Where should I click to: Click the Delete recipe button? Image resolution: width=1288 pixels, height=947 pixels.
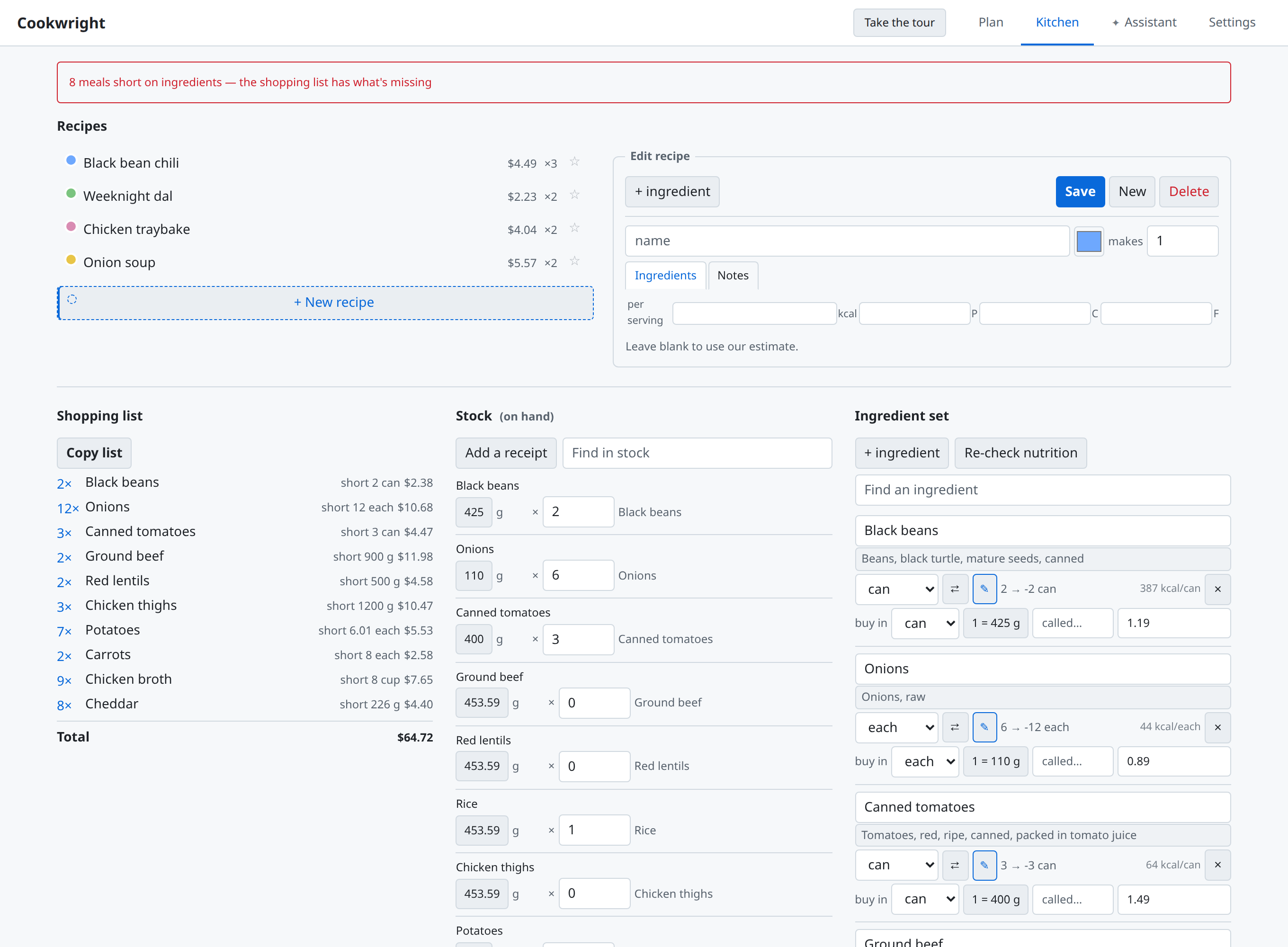click(x=1189, y=191)
